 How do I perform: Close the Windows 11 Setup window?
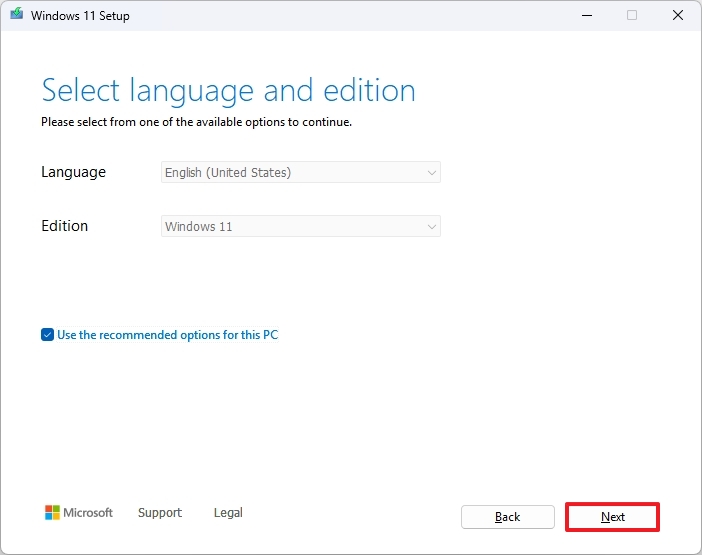pyautogui.click(x=677, y=16)
